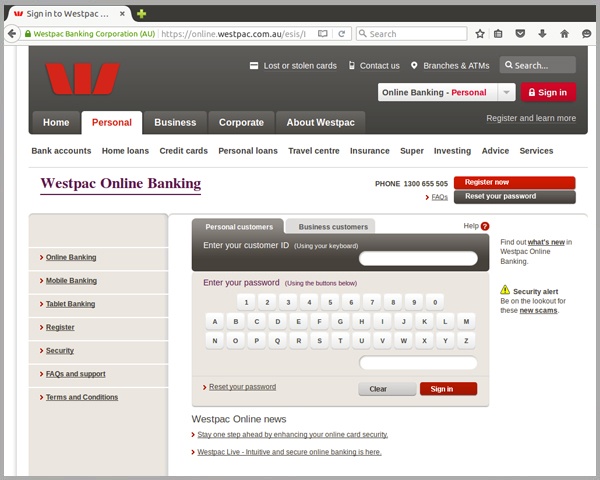Click the green padlock site identity icon

click(x=28, y=34)
